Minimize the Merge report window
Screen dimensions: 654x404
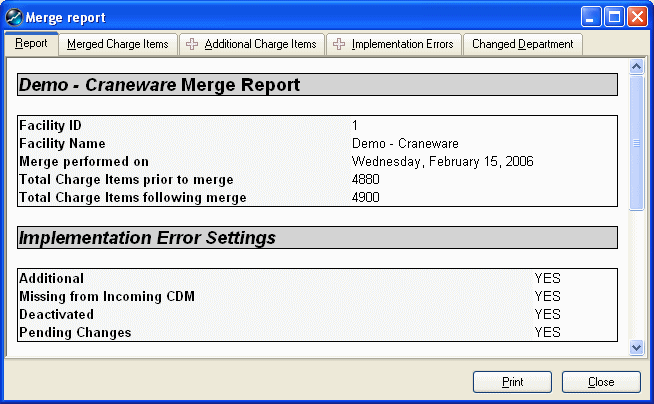pos(591,17)
